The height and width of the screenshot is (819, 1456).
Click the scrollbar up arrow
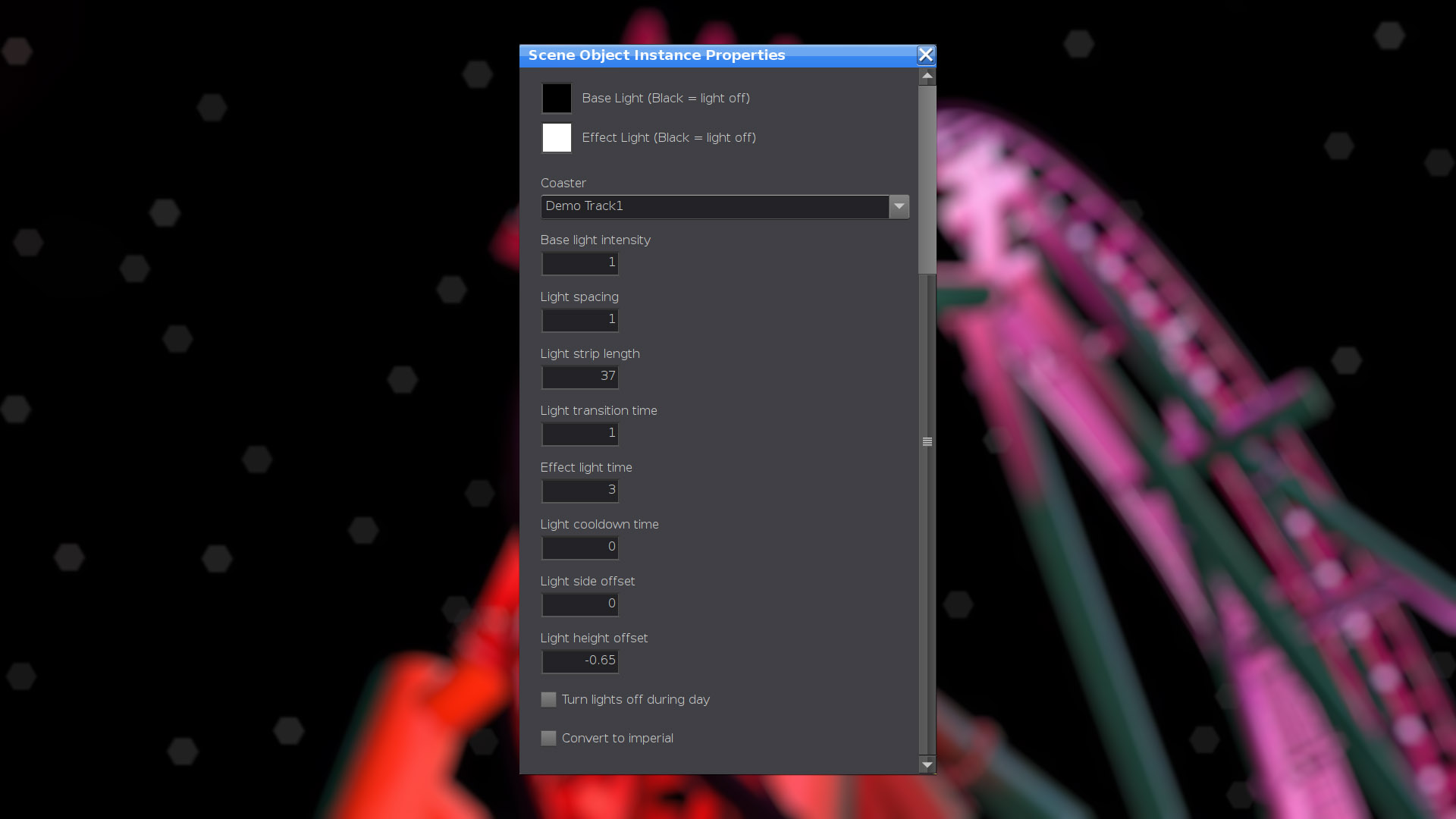click(x=927, y=77)
